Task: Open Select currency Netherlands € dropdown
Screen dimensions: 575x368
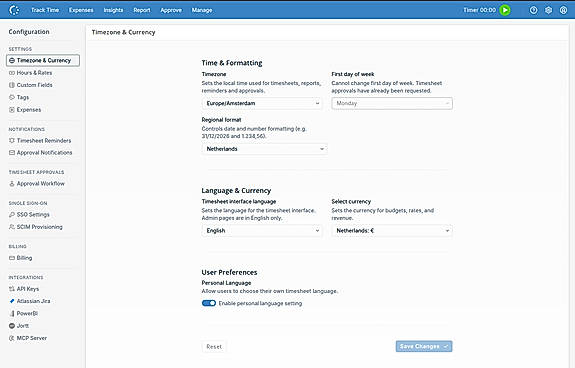Action: click(392, 231)
